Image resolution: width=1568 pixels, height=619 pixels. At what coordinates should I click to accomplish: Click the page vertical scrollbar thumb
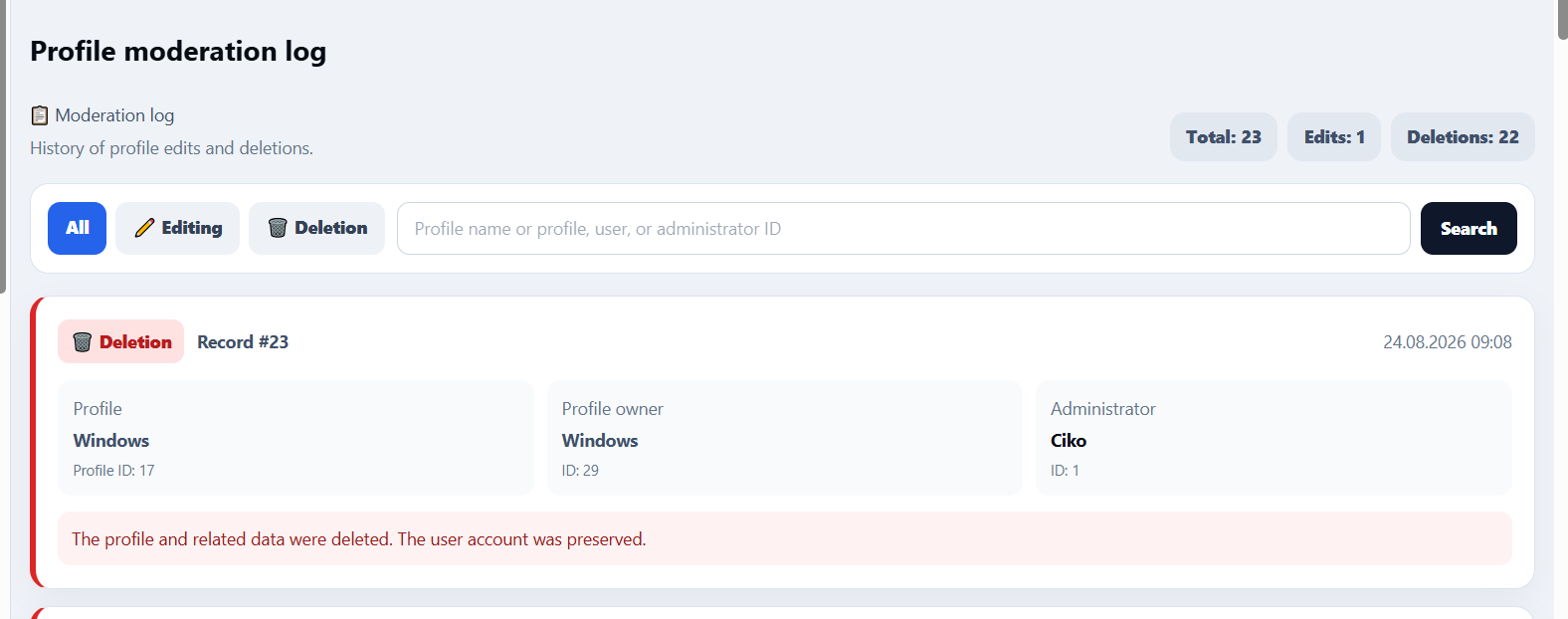click(x=1563, y=20)
